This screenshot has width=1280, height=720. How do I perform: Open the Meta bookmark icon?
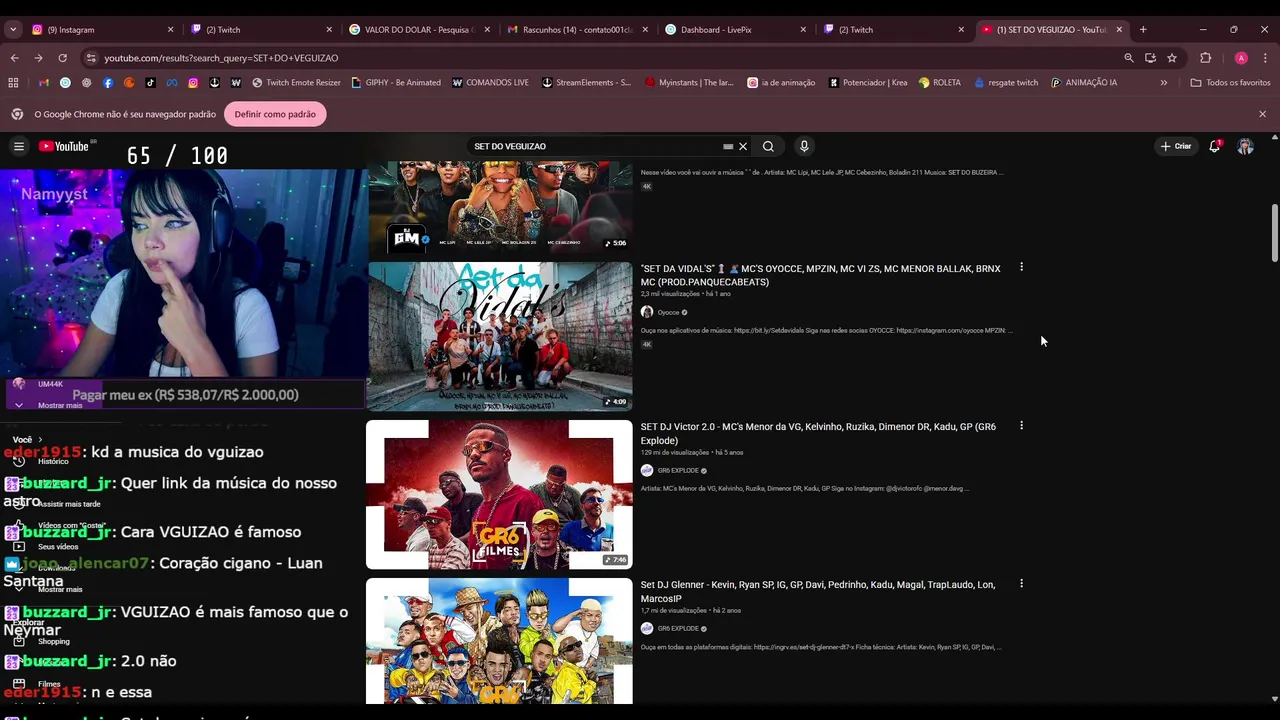pyautogui.click(x=172, y=83)
